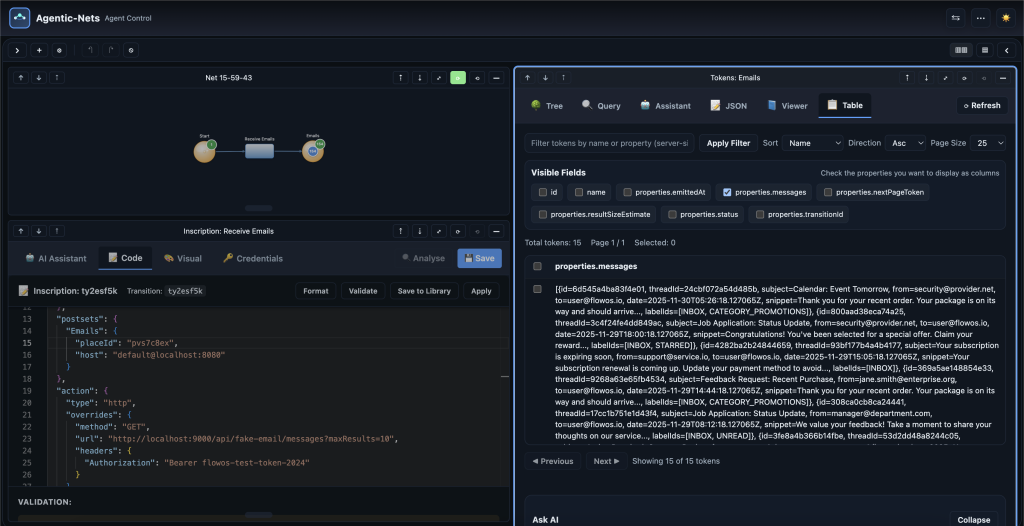Open the Credentials tab in Inscription panel
This screenshot has width=1024, height=526.
252,258
